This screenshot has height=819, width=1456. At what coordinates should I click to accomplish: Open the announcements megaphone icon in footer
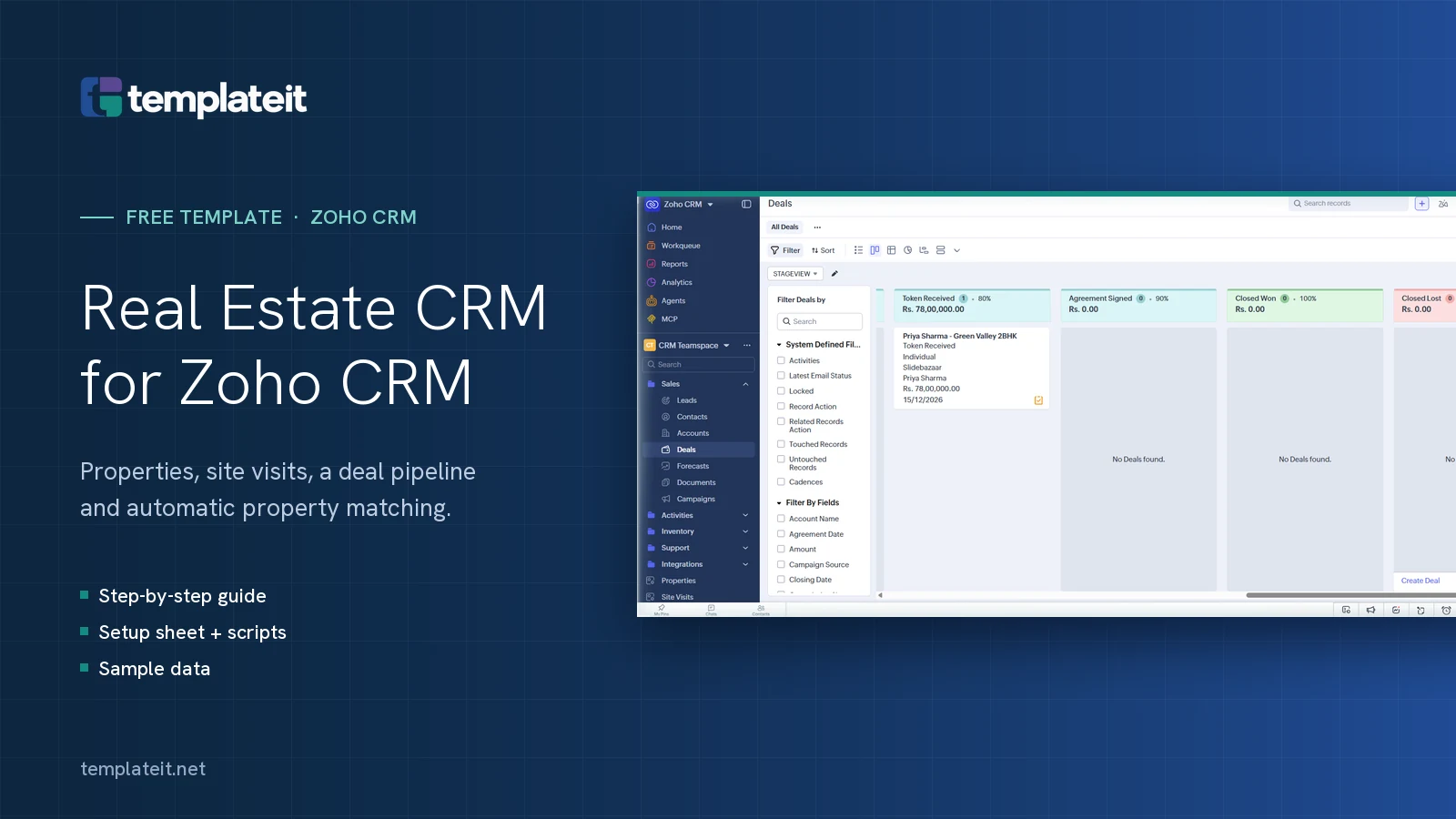(1370, 611)
